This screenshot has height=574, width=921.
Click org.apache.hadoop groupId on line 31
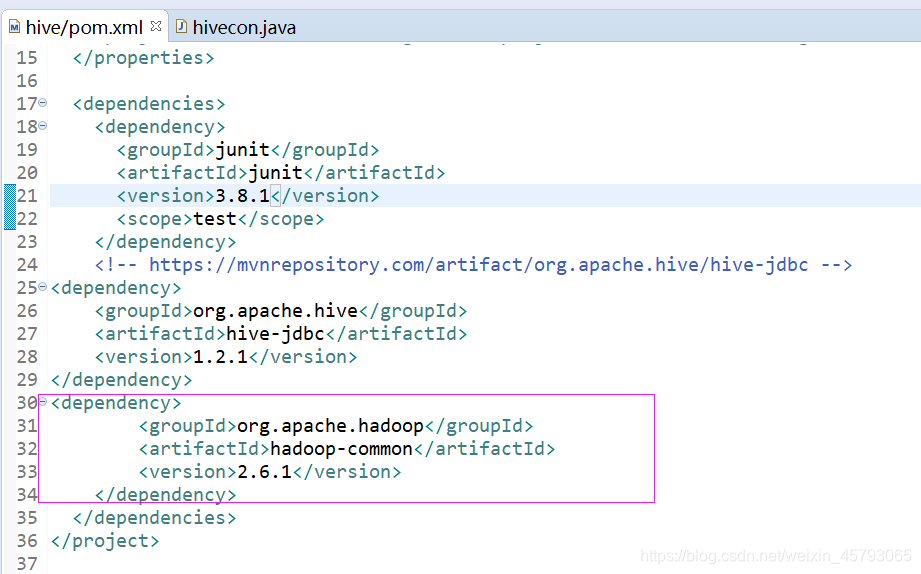click(331, 425)
